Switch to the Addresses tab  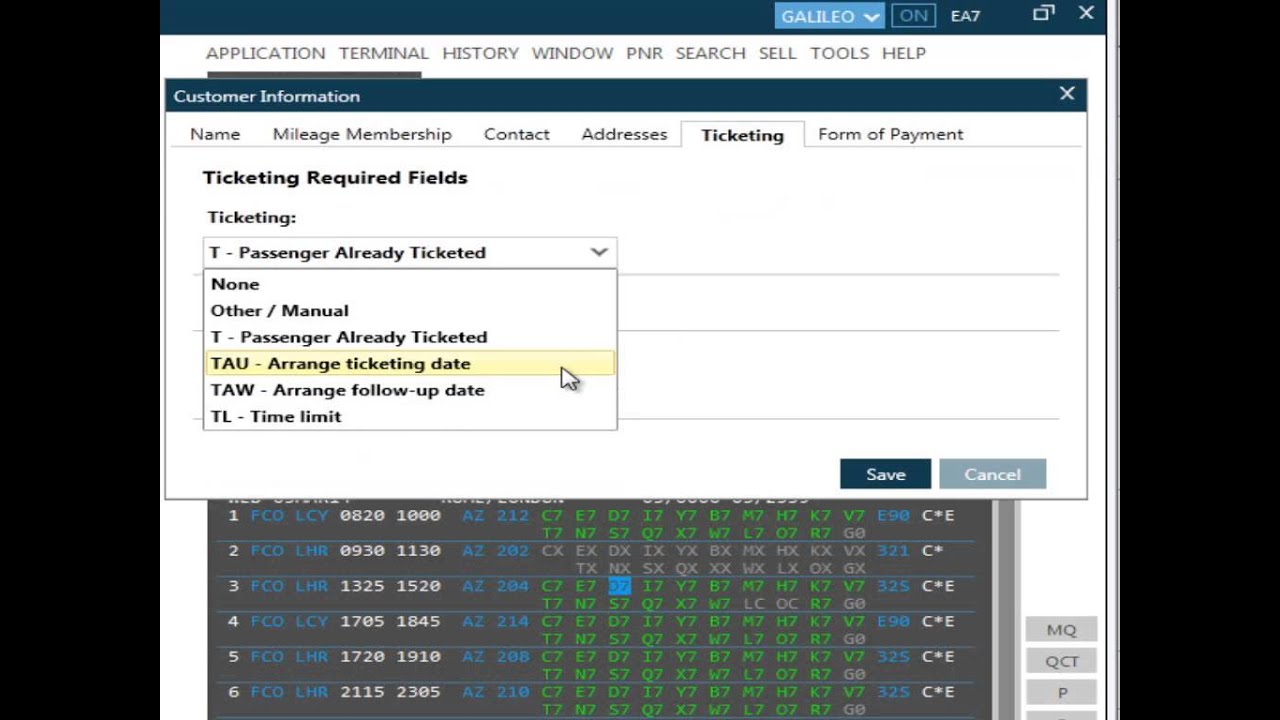pyautogui.click(x=624, y=134)
